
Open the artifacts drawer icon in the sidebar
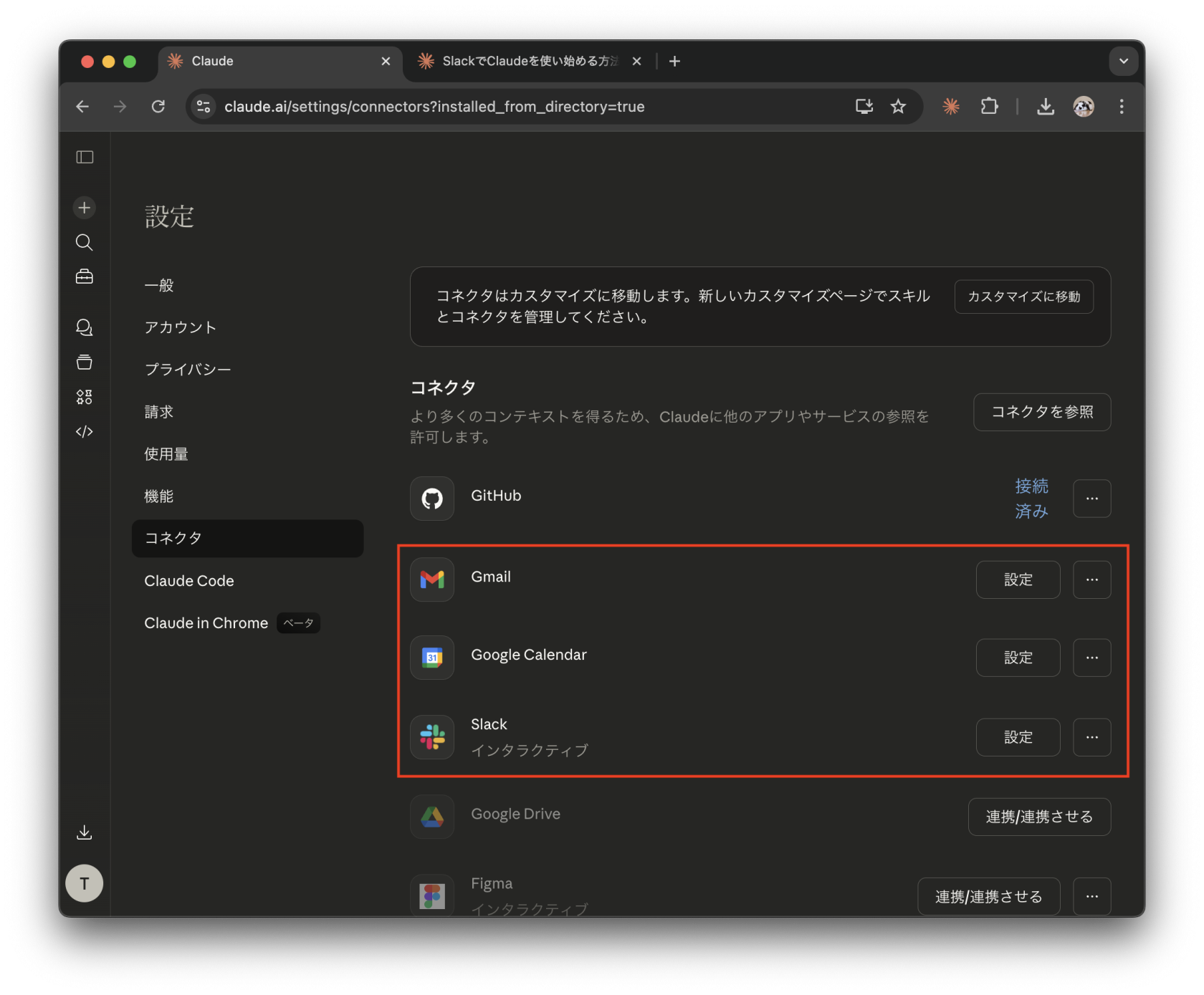(x=84, y=362)
